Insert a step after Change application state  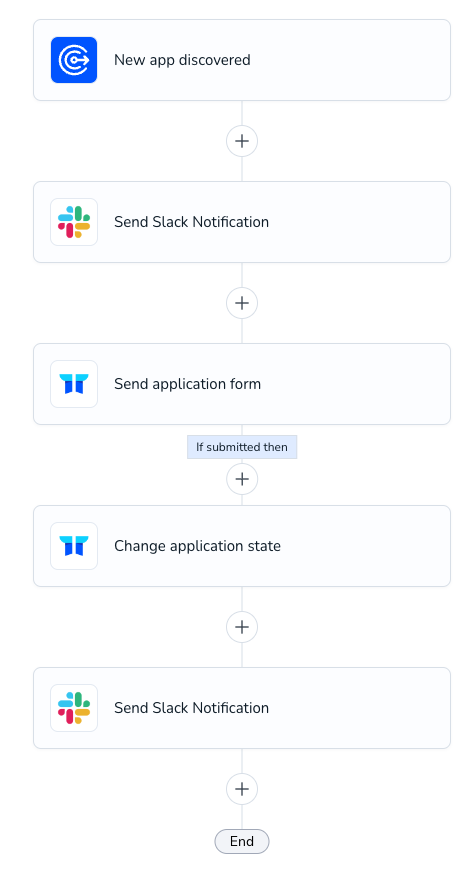242,627
